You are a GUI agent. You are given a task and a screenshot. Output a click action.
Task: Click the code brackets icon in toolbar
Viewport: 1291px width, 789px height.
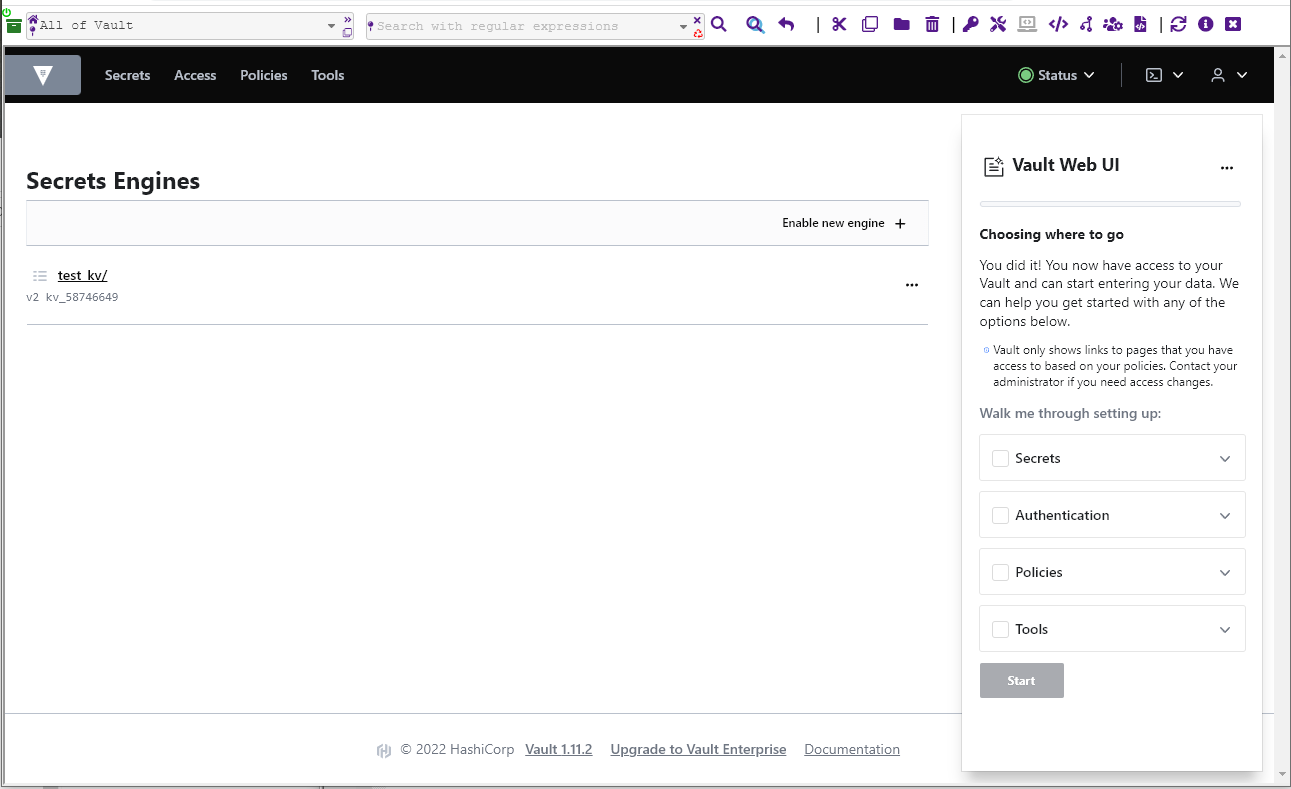[1058, 24]
